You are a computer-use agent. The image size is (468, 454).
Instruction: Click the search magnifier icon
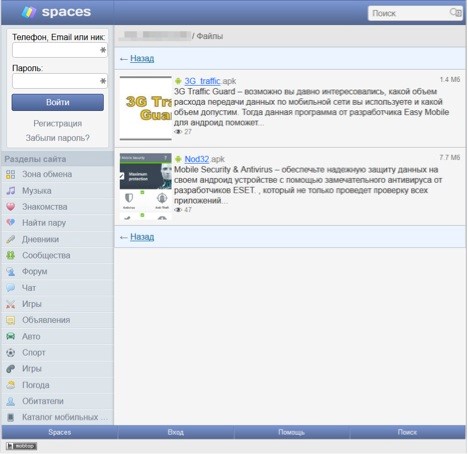tap(455, 13)
